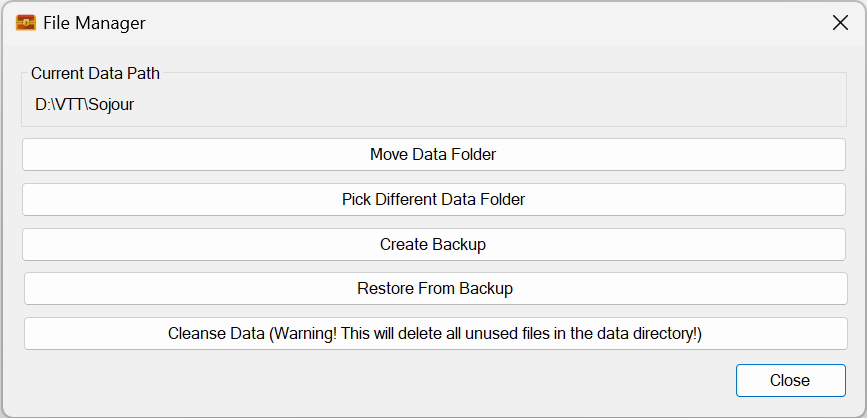
Task: Click the Cleanse Data warning button
Action: (435, 333)
